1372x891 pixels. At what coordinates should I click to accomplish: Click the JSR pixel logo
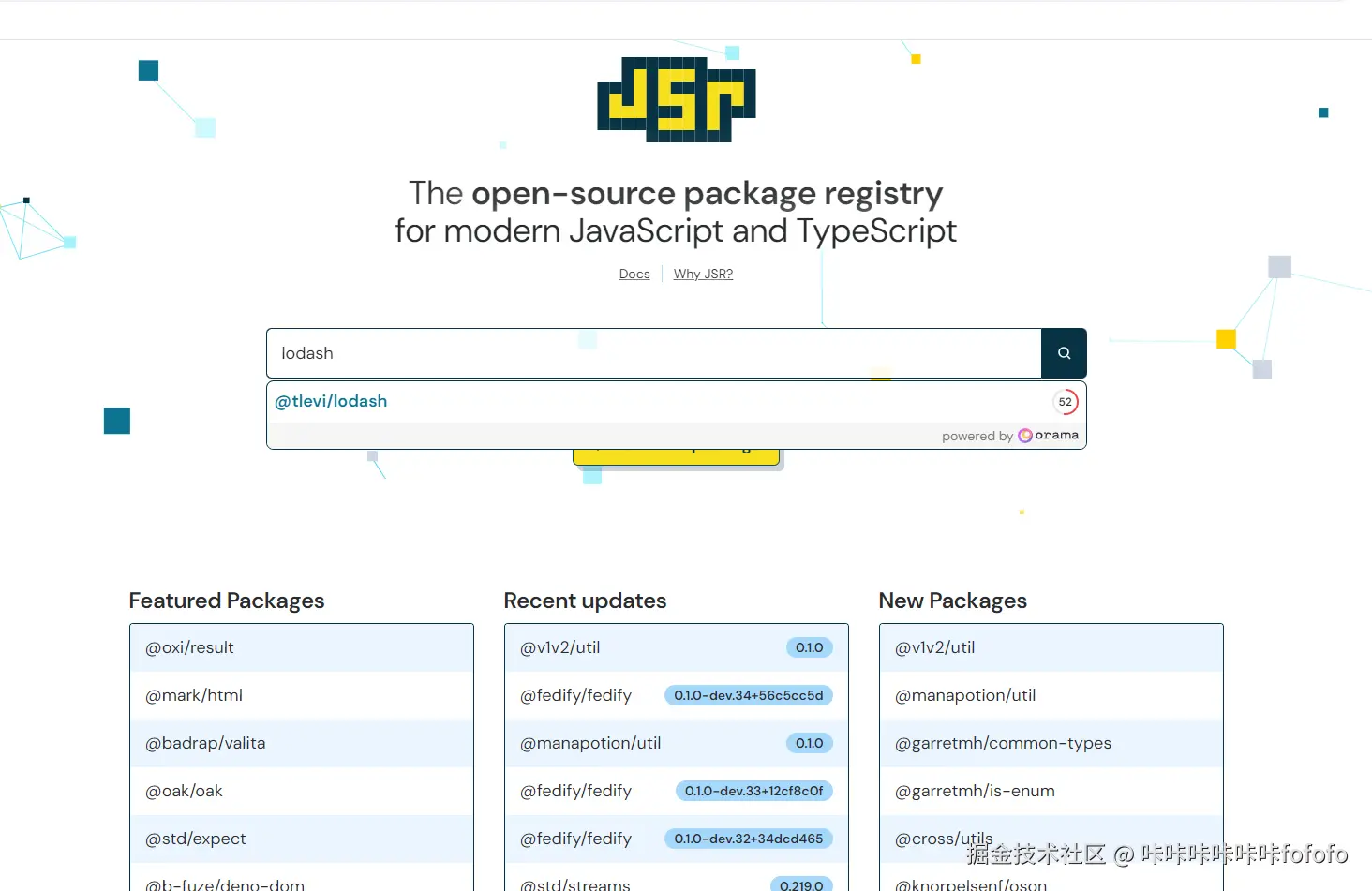(677, 100)
